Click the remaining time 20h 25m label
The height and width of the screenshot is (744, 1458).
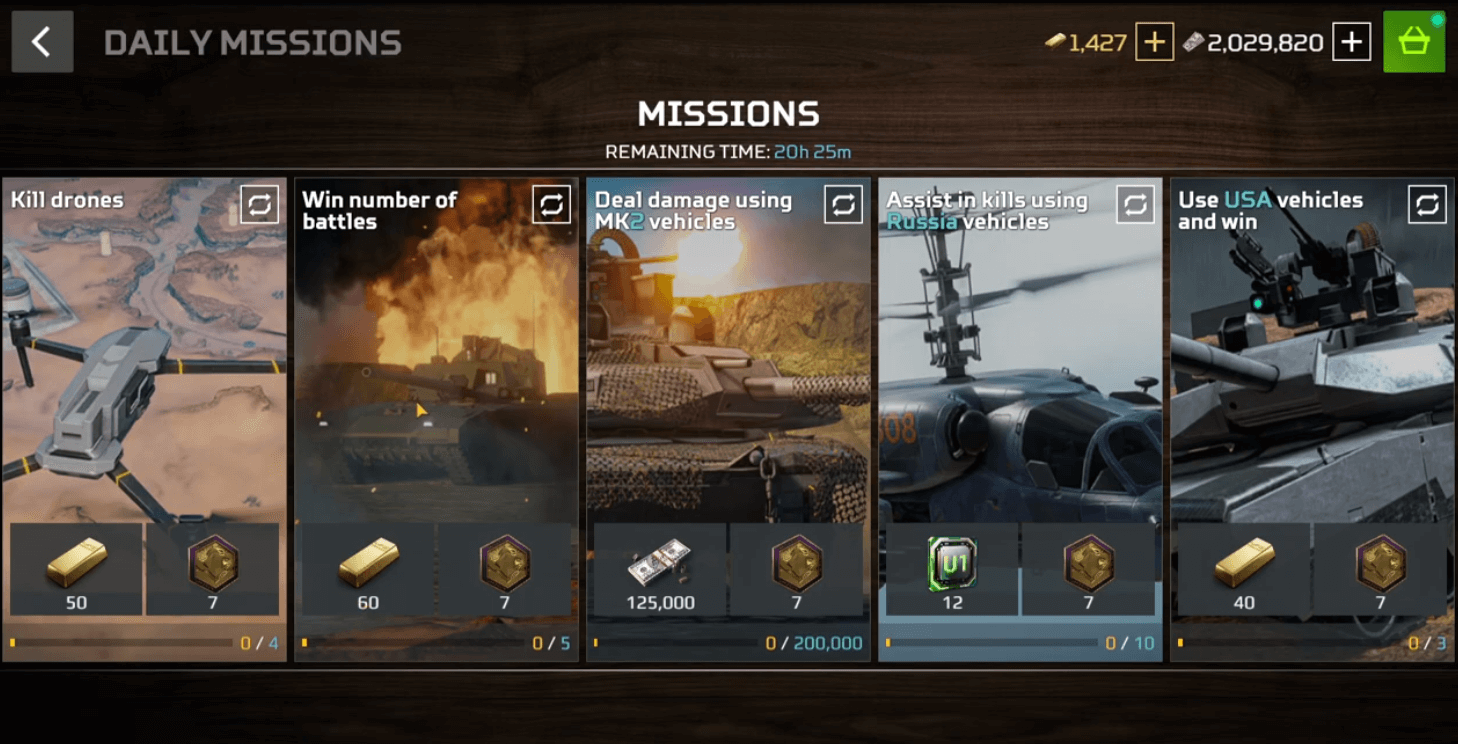[812, 152]
